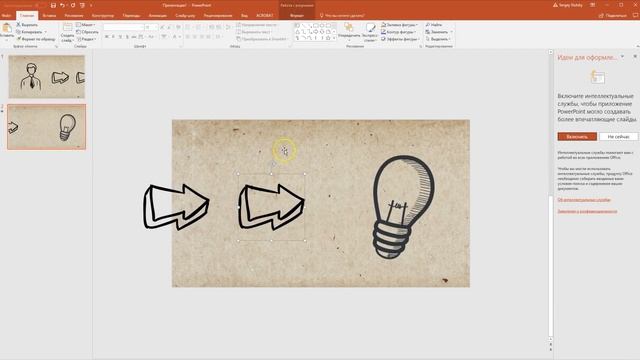Close the design ideas pane with X
Screen dimensions: 640x360
point(635,57)
